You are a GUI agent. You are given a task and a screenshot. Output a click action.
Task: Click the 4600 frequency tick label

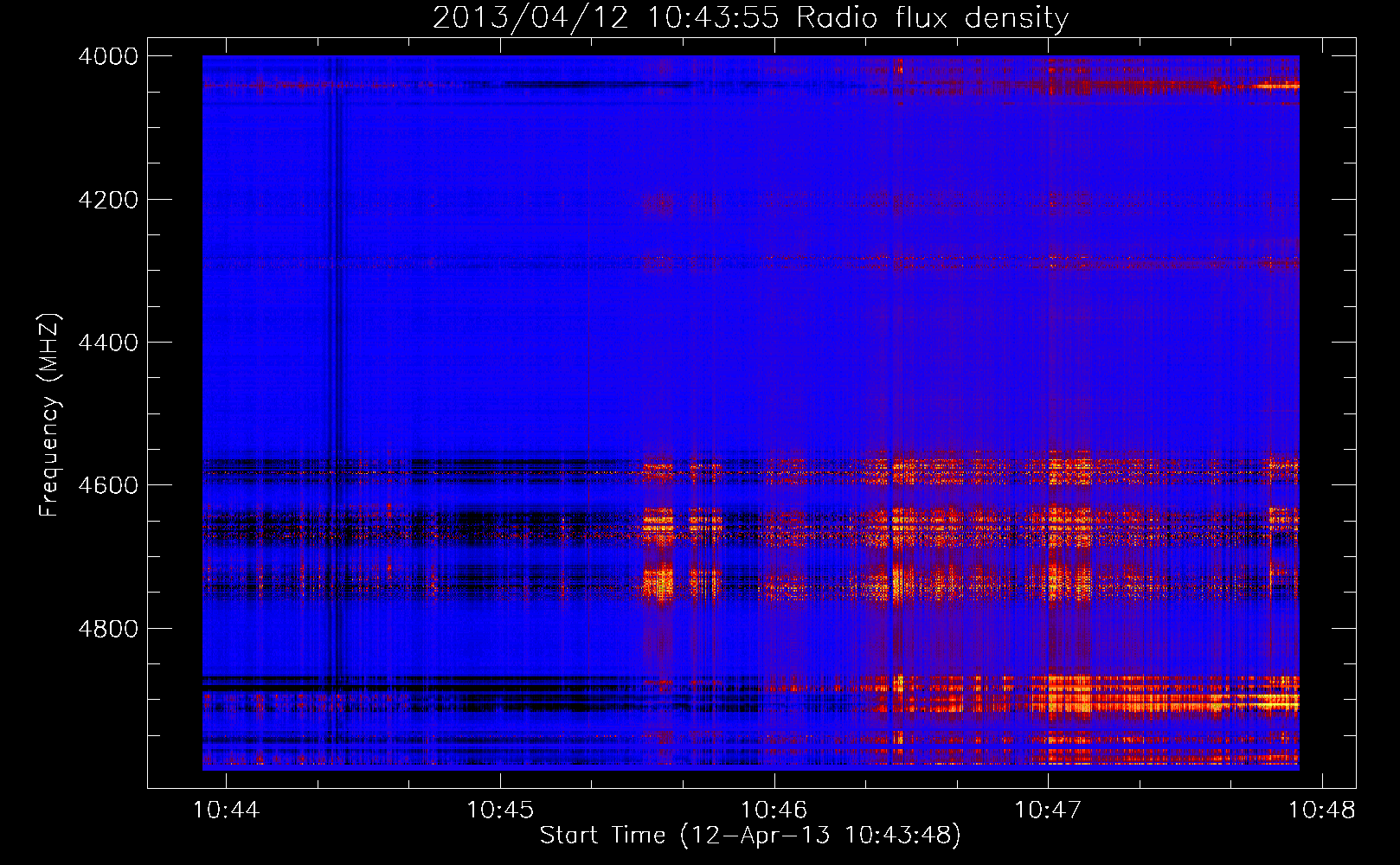point(108,485)
